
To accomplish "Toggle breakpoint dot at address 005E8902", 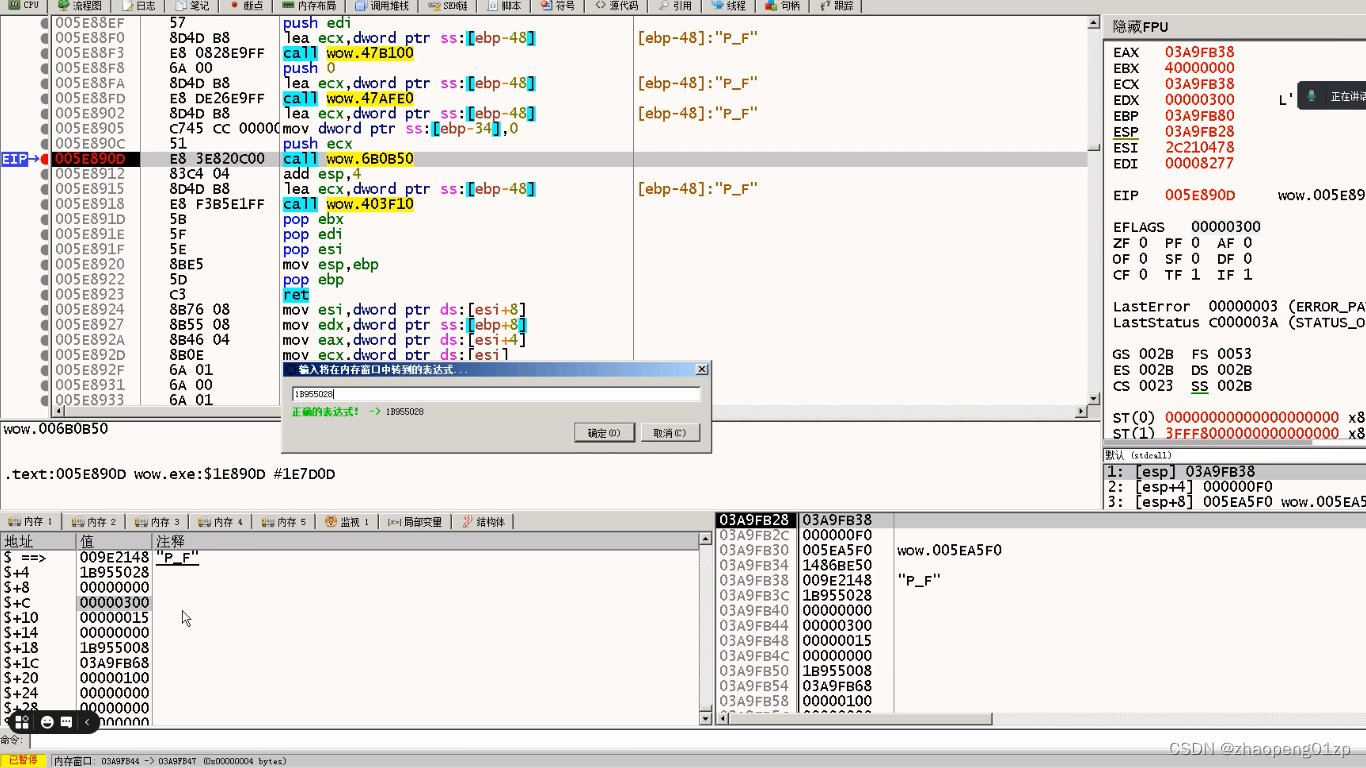I will click(x=45, y=113).
